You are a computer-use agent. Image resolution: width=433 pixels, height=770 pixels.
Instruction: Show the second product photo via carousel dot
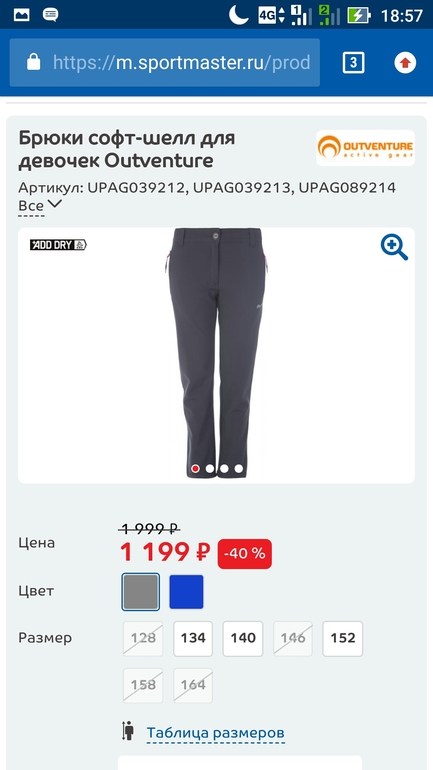pos(210,468)
